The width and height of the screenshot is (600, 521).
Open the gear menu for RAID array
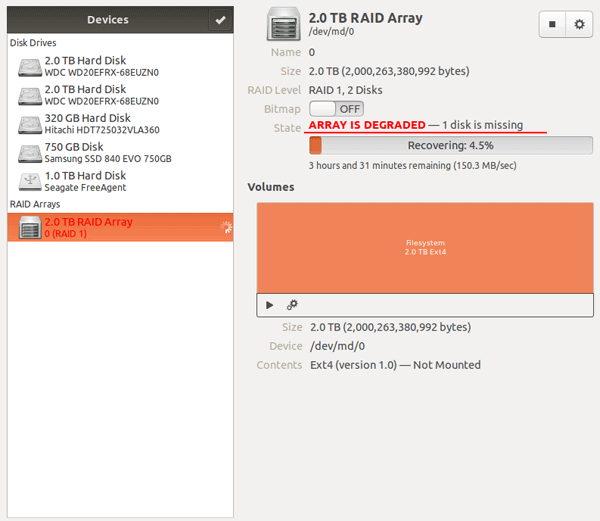pos(579,24)
